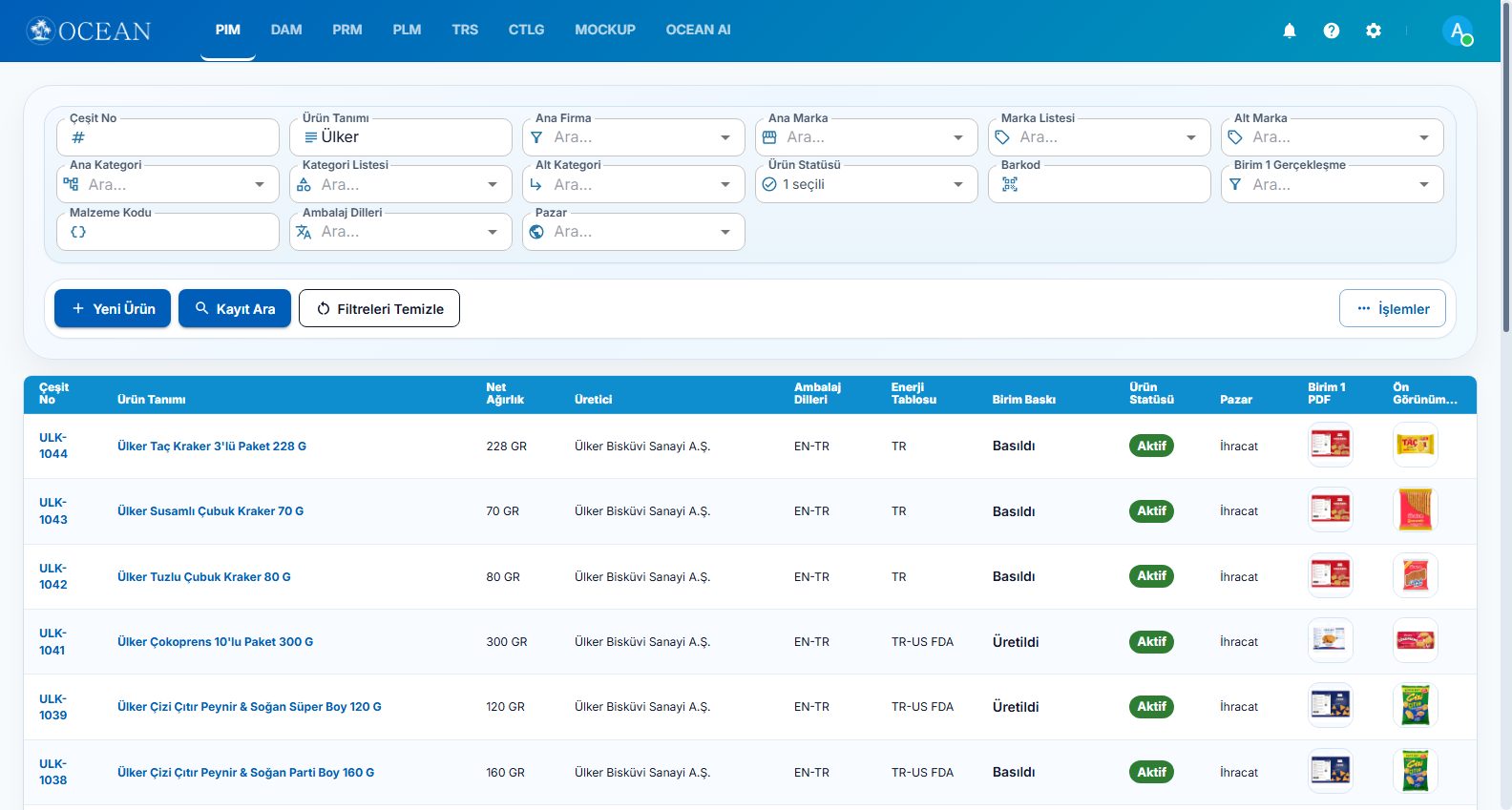Open Birim 1 PDF thumbnail for ULK-1044
Screen dimensions: 1512x810
coord(1330,445)
